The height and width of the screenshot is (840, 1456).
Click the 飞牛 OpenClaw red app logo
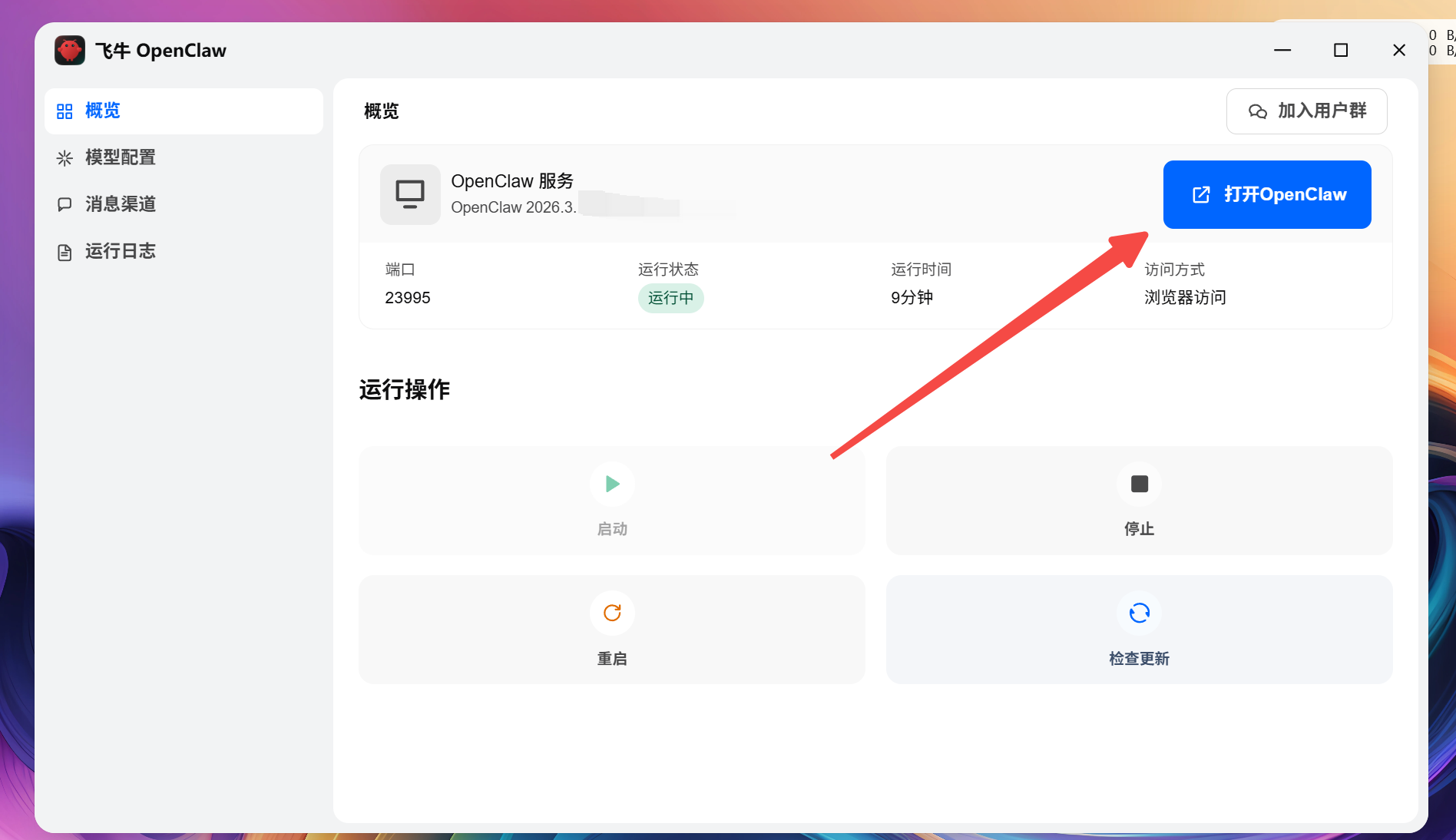(x=70, y=51)
